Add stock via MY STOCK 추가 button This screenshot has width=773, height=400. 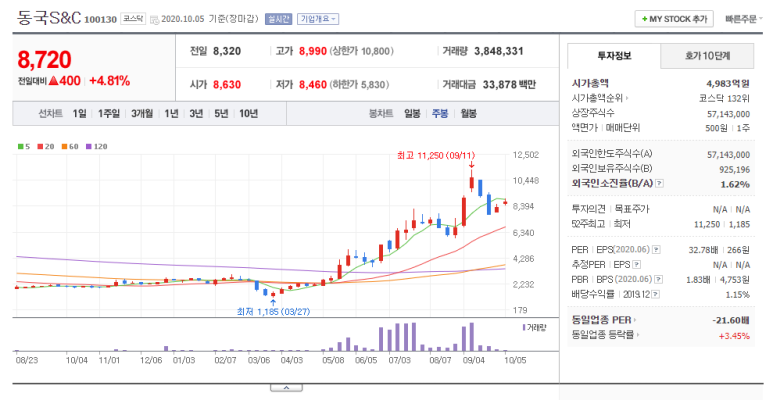coord(674,19)
